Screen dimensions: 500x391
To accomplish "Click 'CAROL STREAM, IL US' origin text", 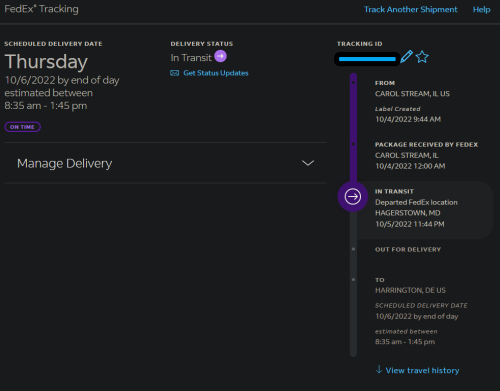I will click(412, 94).
